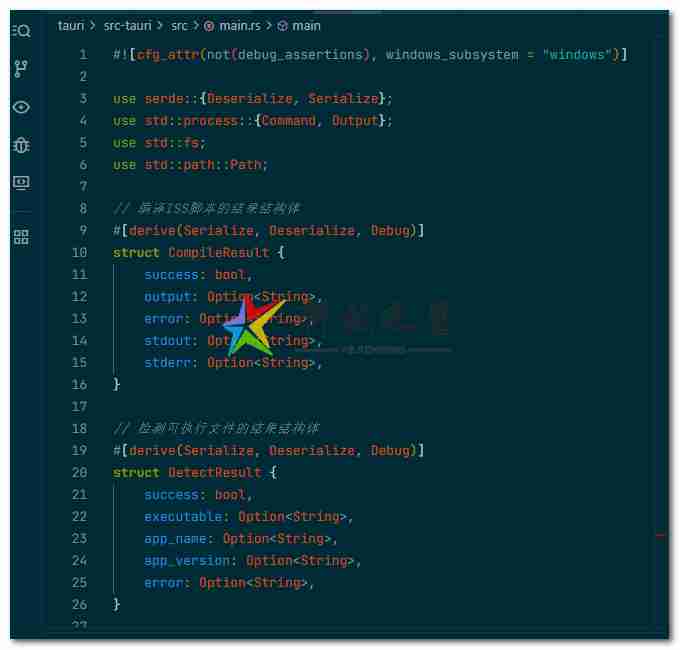Click line number 20 in the gutter
Viewport: 680px width, 650px height.
79,473
